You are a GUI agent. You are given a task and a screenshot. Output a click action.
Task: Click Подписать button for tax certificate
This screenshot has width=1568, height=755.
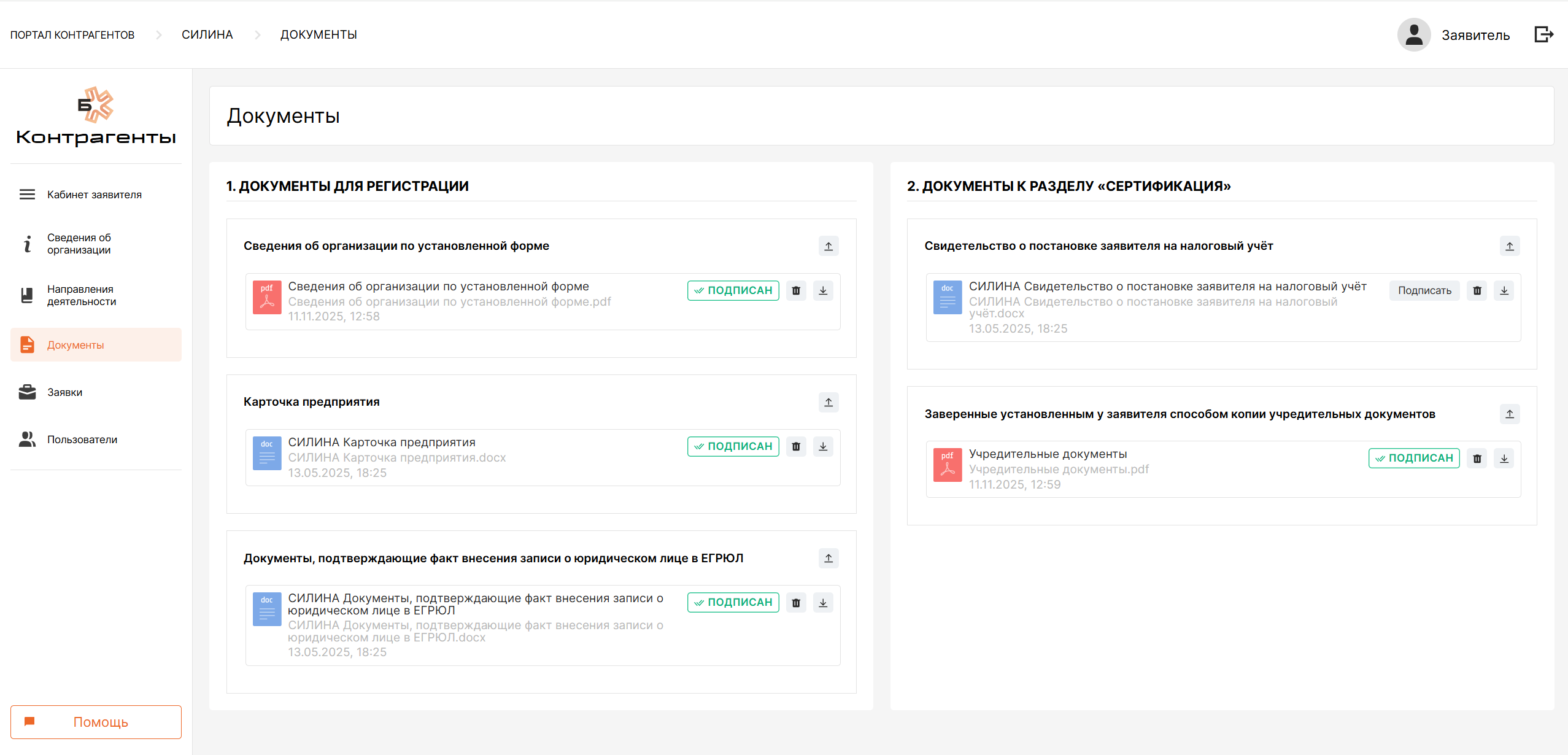[1424, 290]
